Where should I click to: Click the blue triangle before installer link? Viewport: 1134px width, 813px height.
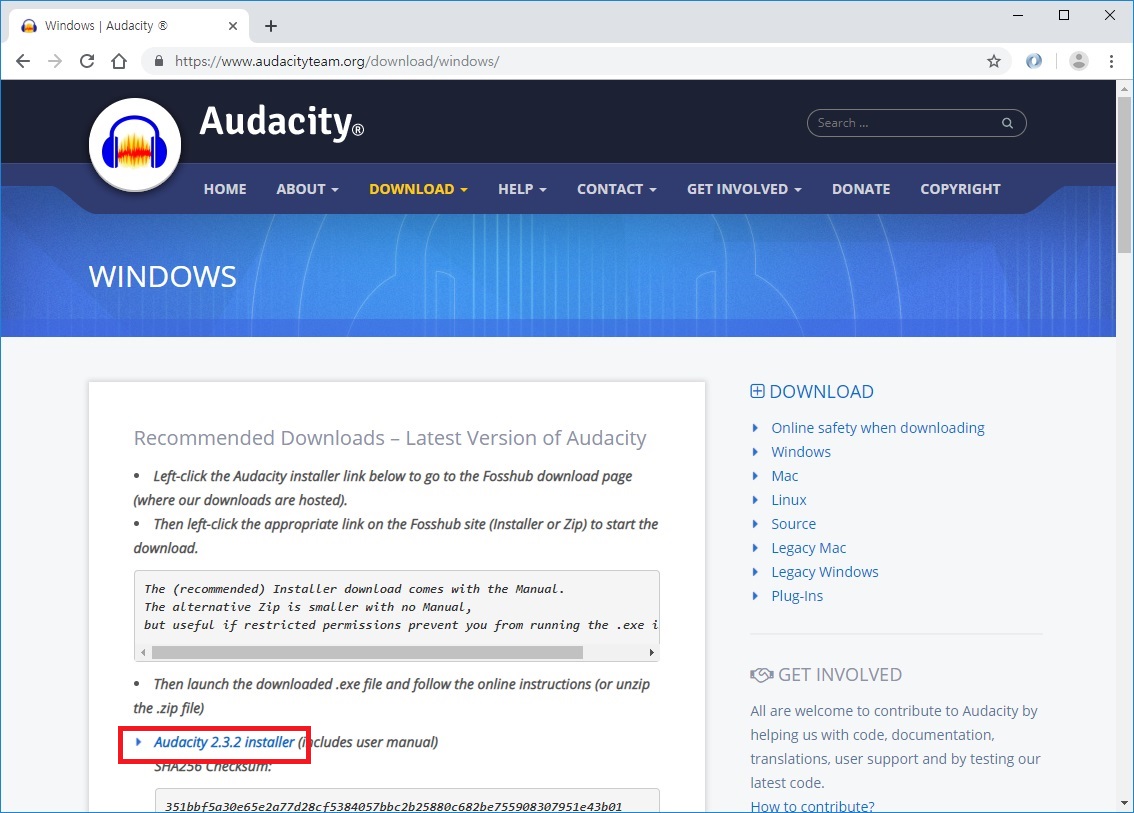(x=138, y=741)
